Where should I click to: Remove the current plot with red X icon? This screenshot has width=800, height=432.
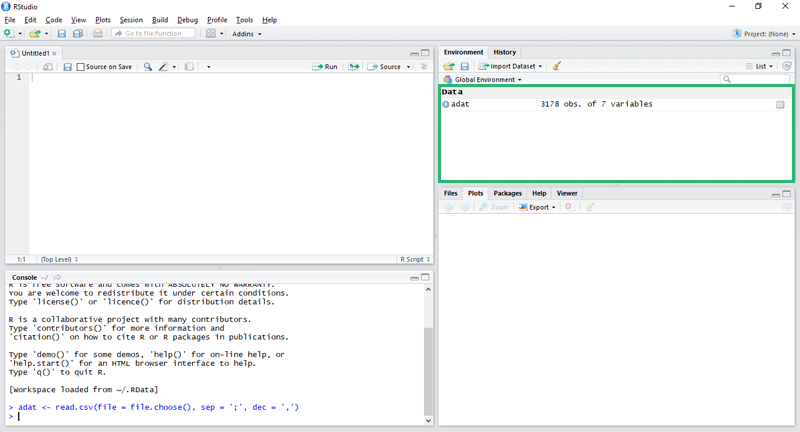coord(568,207)
